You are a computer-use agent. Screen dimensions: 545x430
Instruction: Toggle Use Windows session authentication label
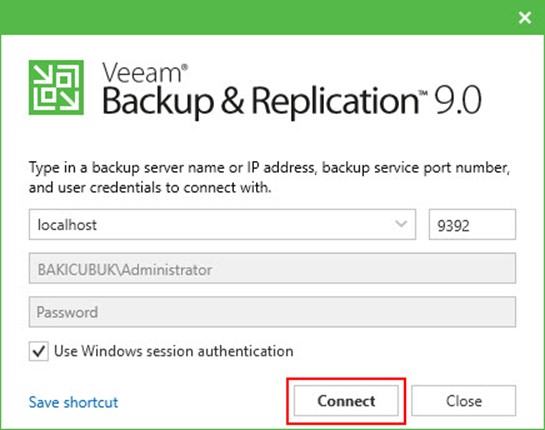pyautogui.click(x=173, y=351)
